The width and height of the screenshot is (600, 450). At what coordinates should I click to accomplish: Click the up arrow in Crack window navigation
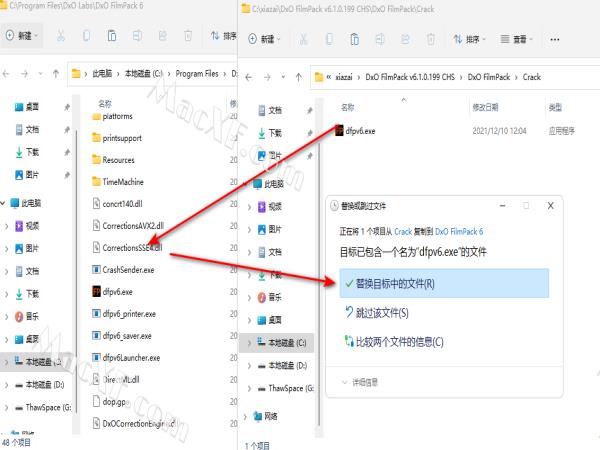(x=298, y=77)
